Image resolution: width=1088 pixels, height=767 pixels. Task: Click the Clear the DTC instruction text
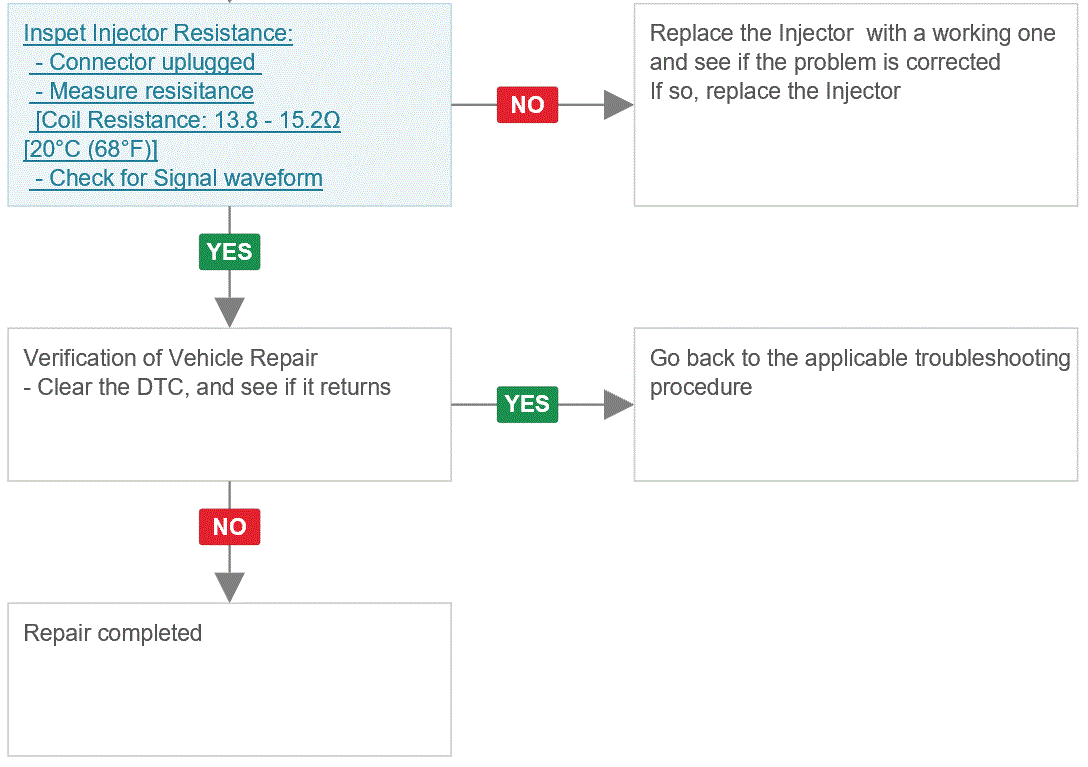pyautogui.click(x=207, y=387)
